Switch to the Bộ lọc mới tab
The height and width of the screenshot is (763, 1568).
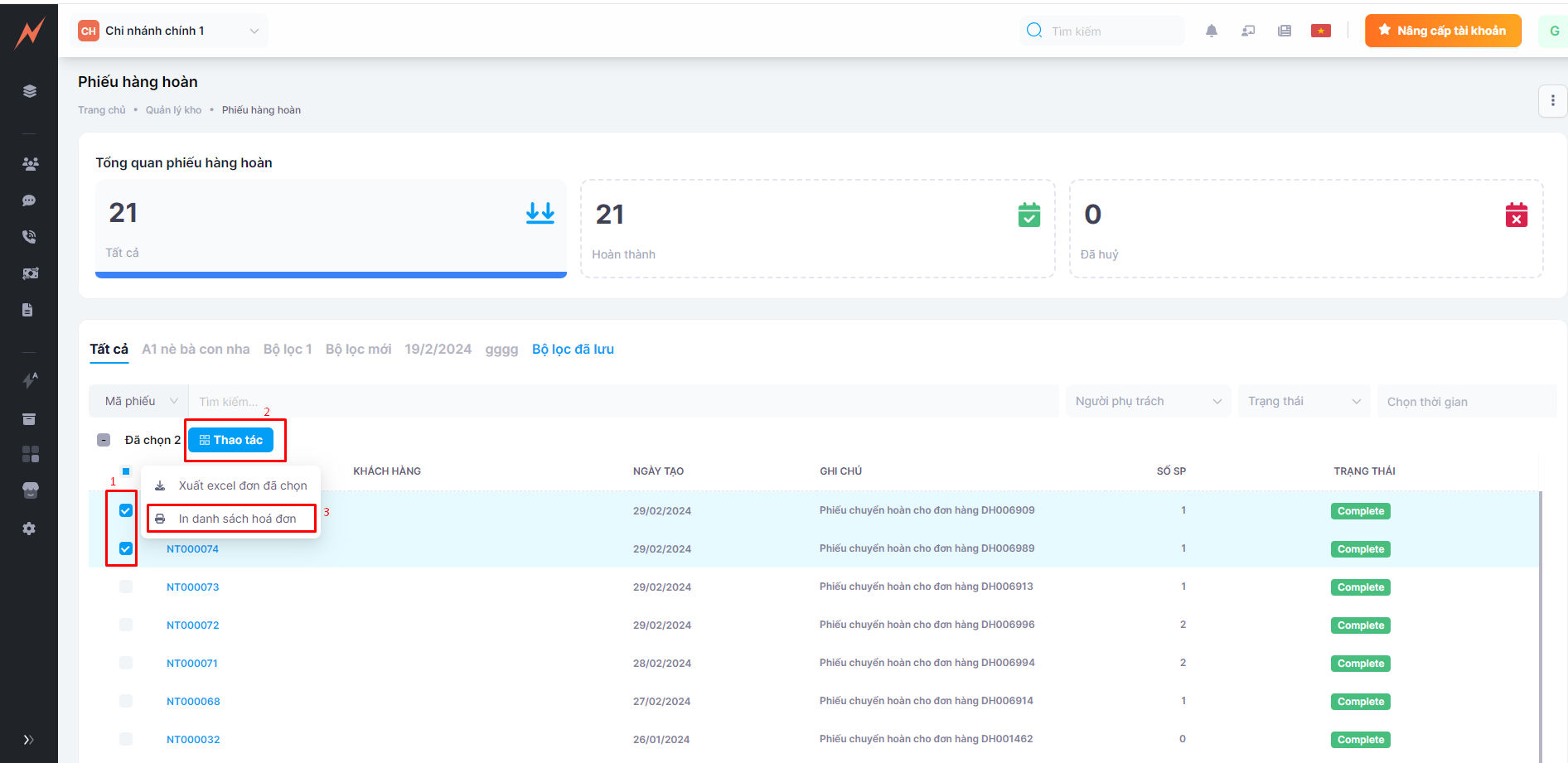tap(358, 350)
